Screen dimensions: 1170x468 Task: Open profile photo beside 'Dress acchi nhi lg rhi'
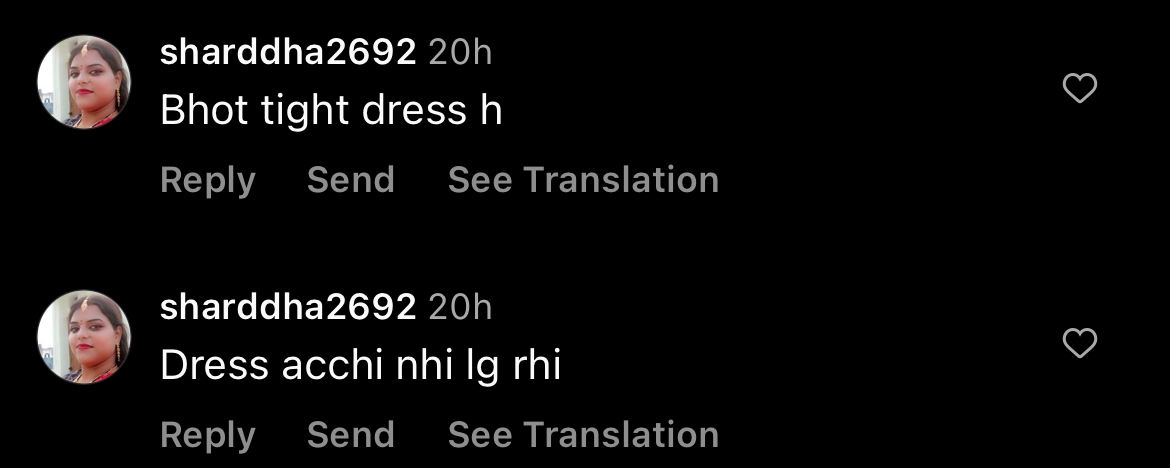click(x=84, y=337)
